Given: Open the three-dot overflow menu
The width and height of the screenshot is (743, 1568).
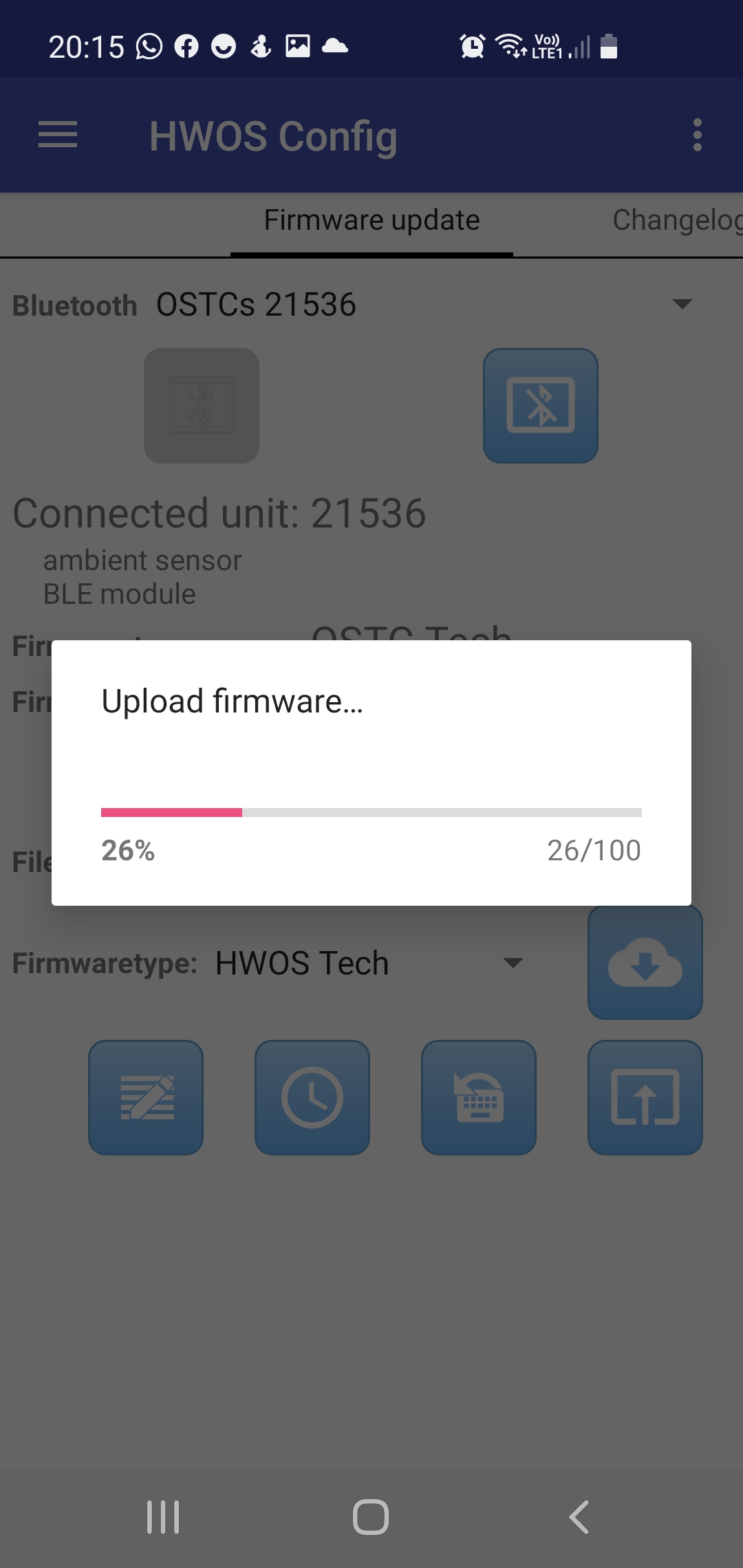Looking at the screenshot, I should click(697, 135).
